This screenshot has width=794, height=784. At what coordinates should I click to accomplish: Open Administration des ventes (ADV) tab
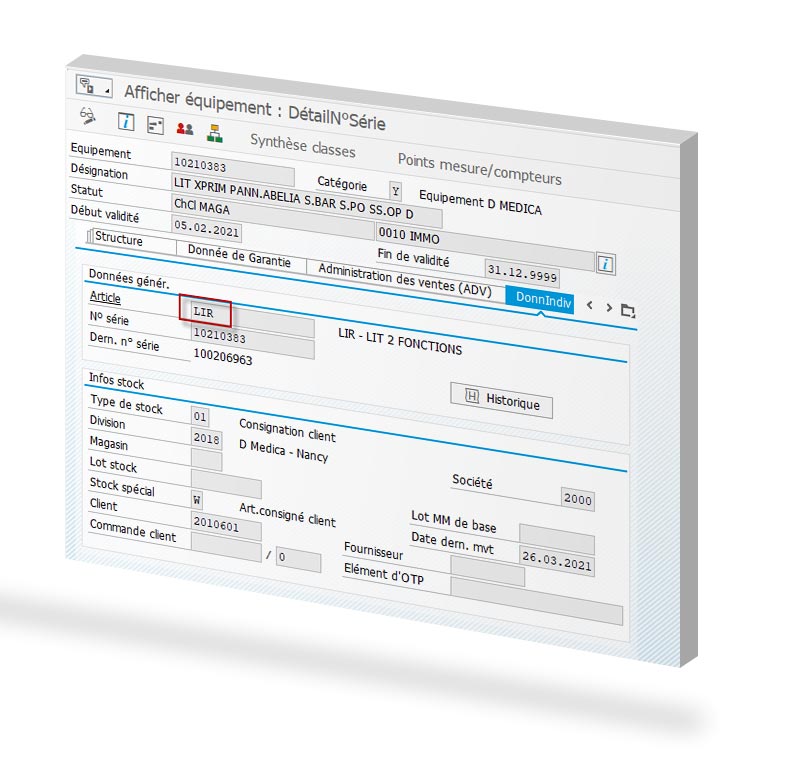point(405,280)
